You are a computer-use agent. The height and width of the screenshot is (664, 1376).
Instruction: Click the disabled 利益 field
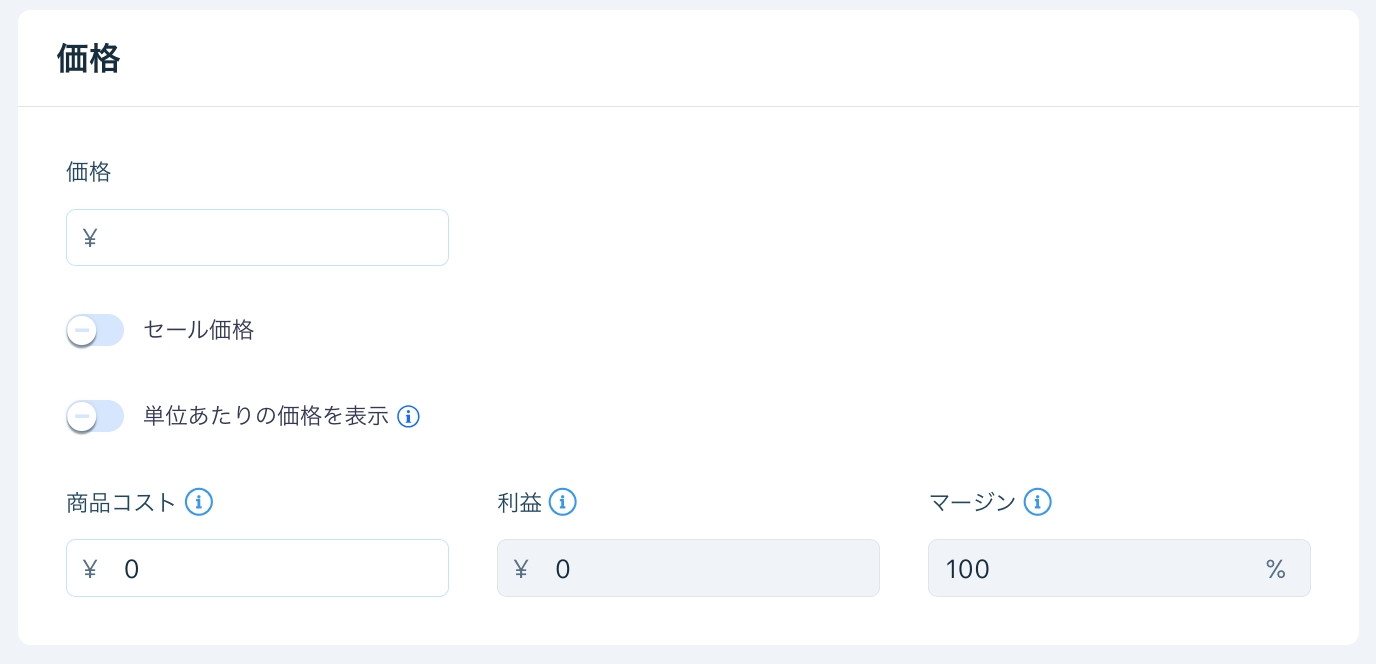[x=688, y=568]
